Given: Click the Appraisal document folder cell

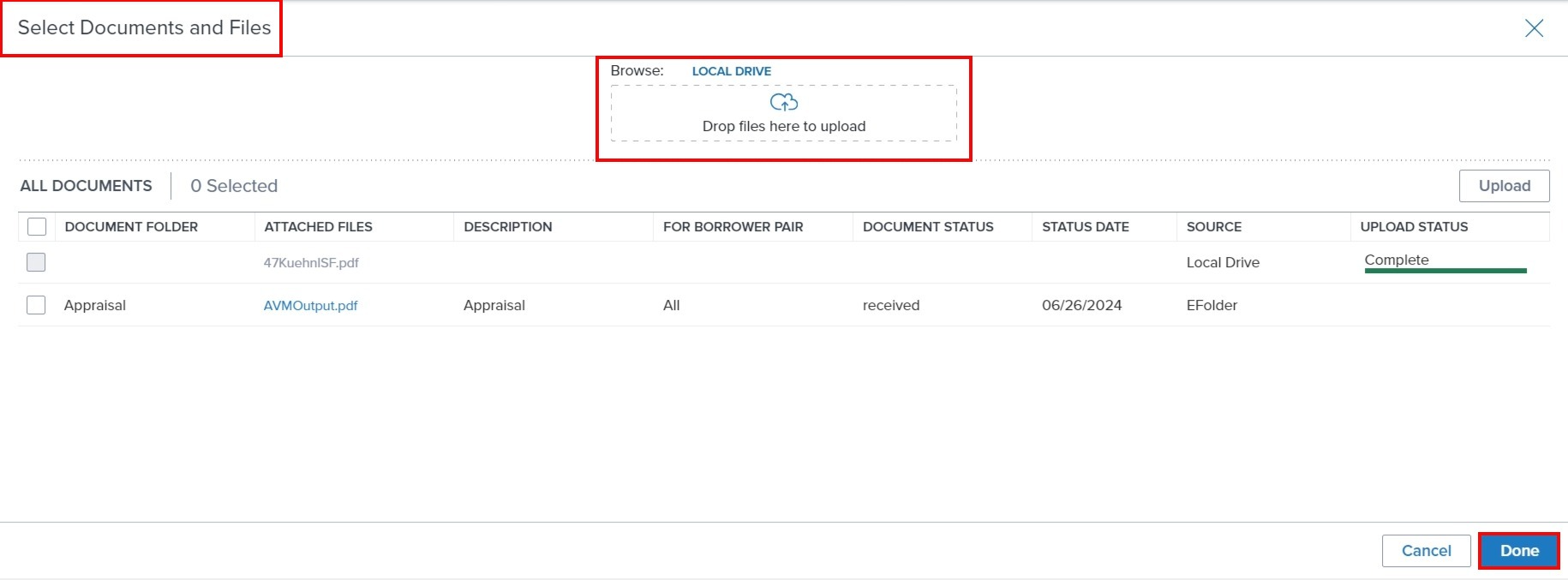Looking at the screenshot, I should coord(95,306).
